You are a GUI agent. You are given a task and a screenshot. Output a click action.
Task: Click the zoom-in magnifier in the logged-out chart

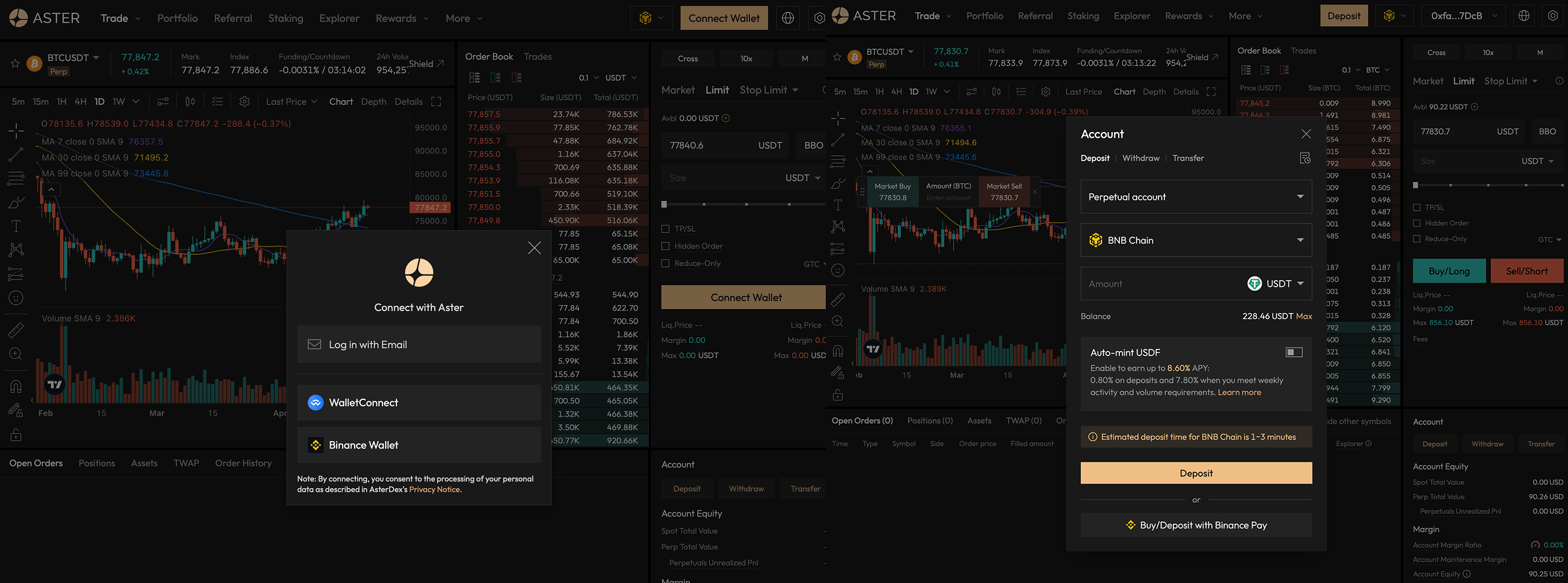[16, 354]
